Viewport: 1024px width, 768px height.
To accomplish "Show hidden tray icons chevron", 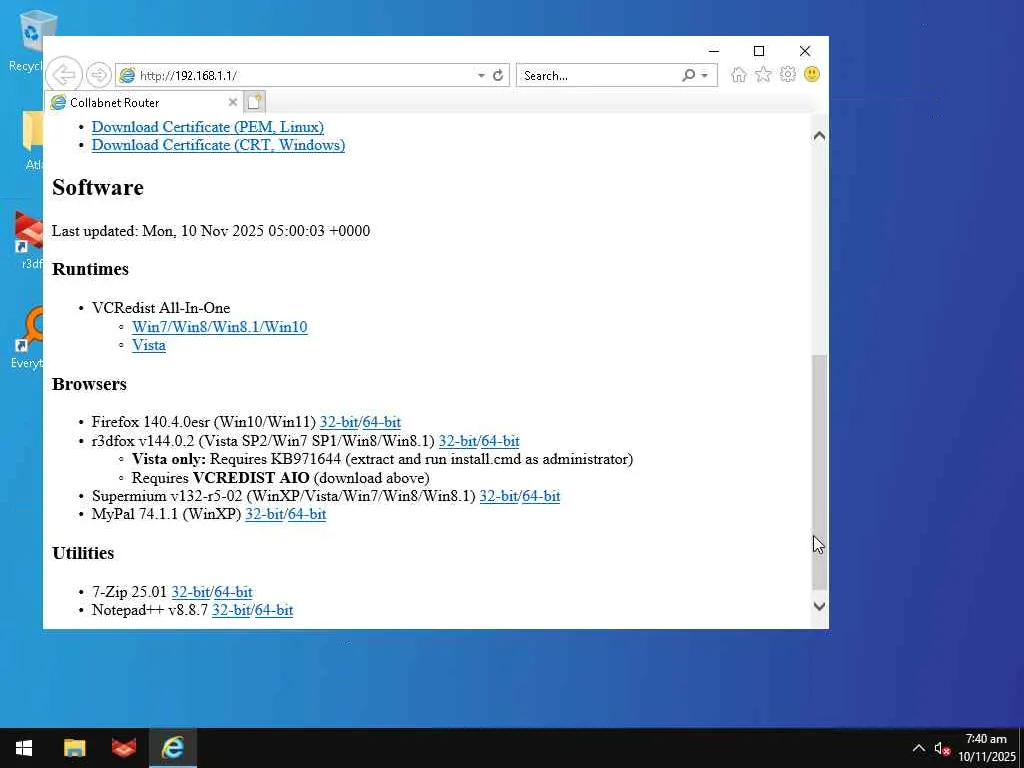I will pyautogui.click(x=918, y=748).
